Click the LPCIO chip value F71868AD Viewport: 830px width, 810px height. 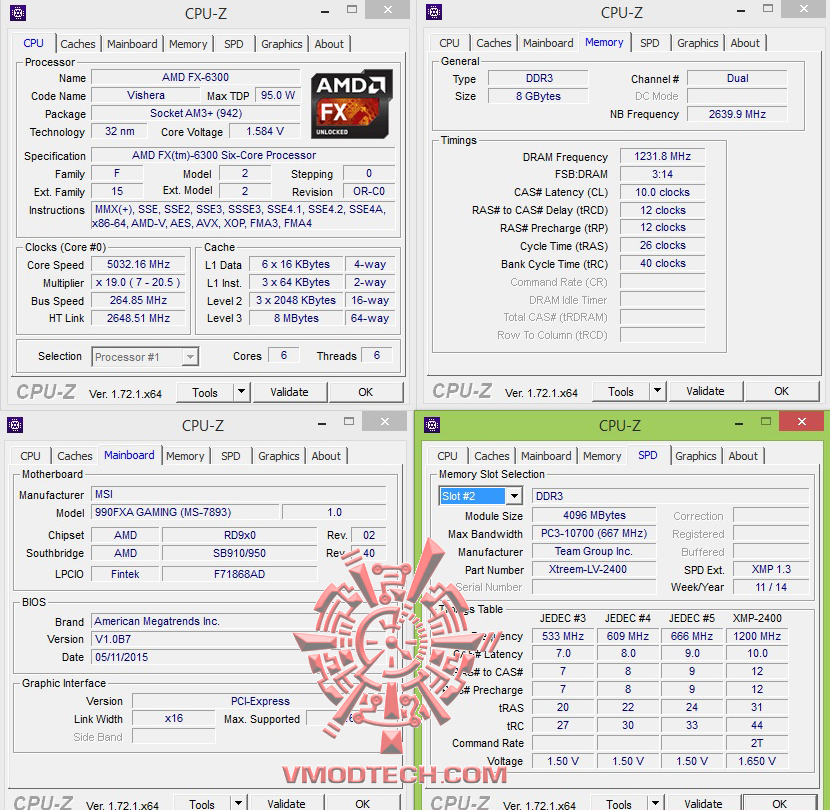239,574
